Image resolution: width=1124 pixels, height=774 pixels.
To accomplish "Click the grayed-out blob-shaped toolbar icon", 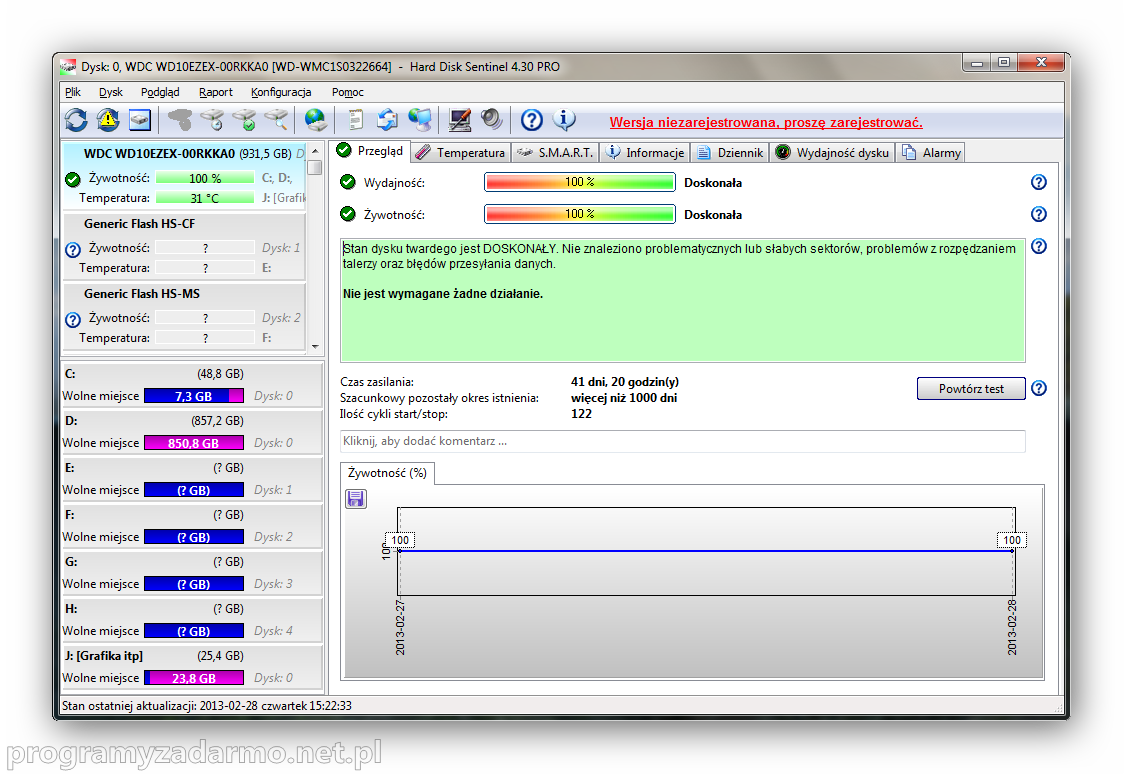I will point(180,120).
